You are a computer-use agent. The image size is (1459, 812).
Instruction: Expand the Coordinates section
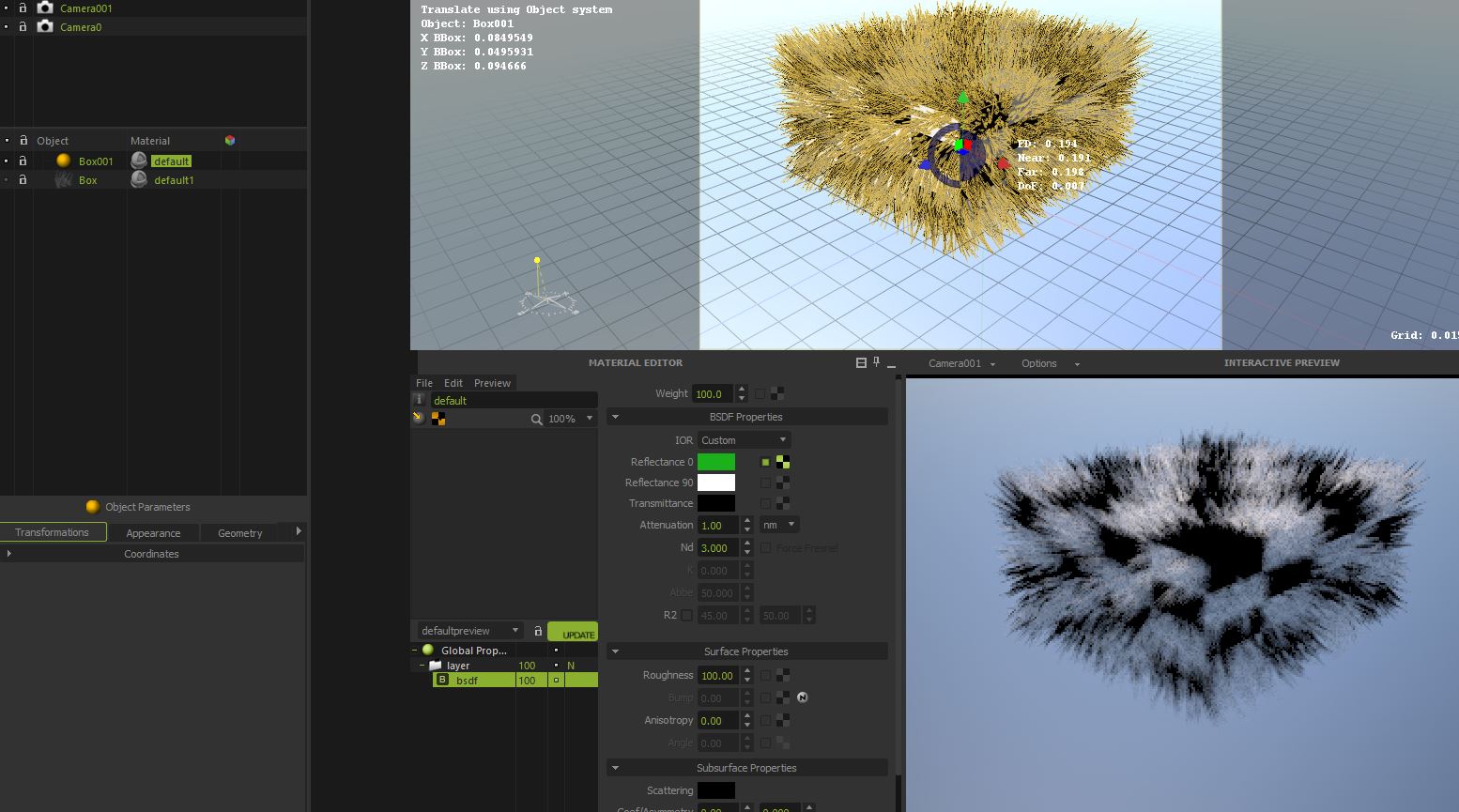click(x=9, y=554)
